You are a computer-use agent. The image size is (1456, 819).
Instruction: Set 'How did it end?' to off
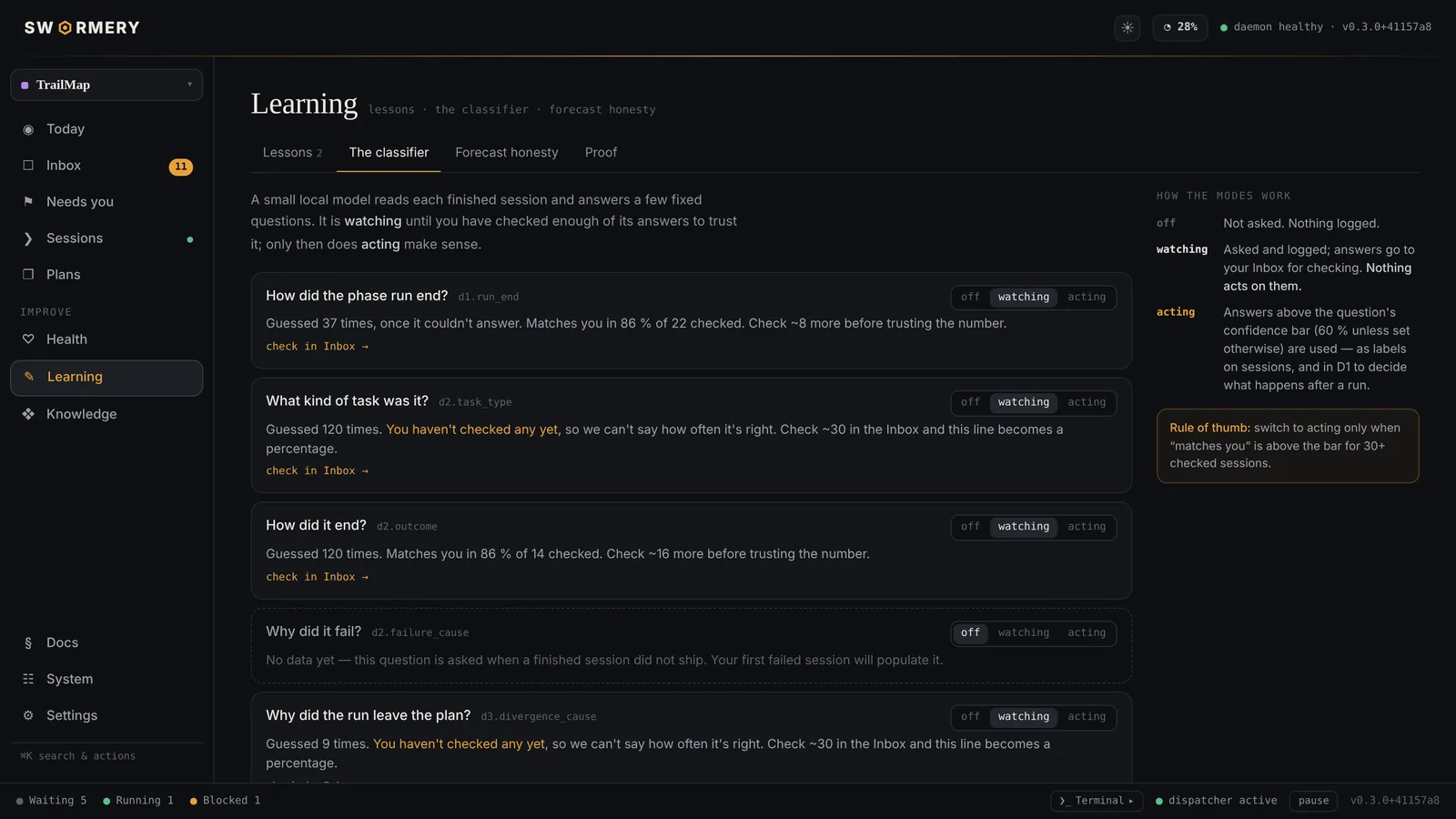pyautogui.click(x=970, y=527)
